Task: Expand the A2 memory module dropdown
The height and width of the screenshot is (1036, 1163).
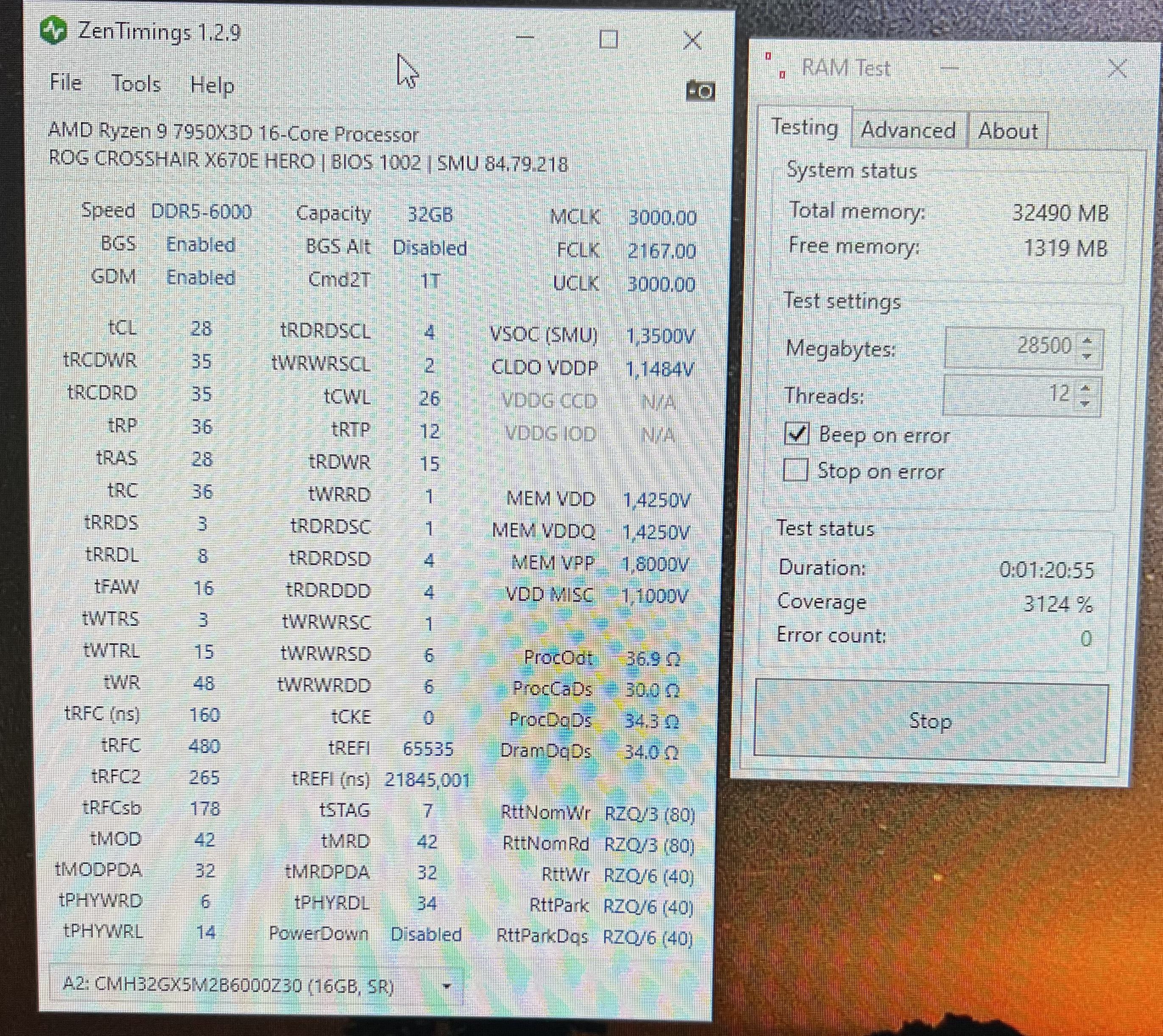Action: 446,986
